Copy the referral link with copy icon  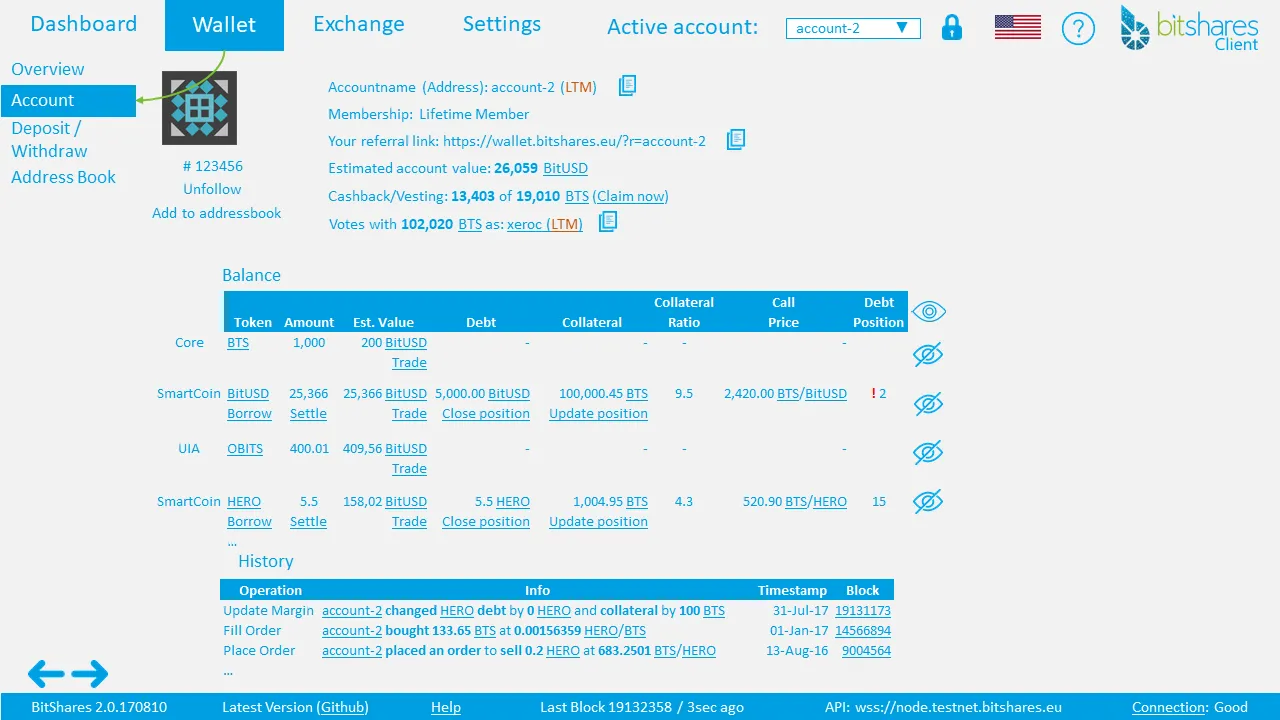pyautogui.click(x=735, y=139)
